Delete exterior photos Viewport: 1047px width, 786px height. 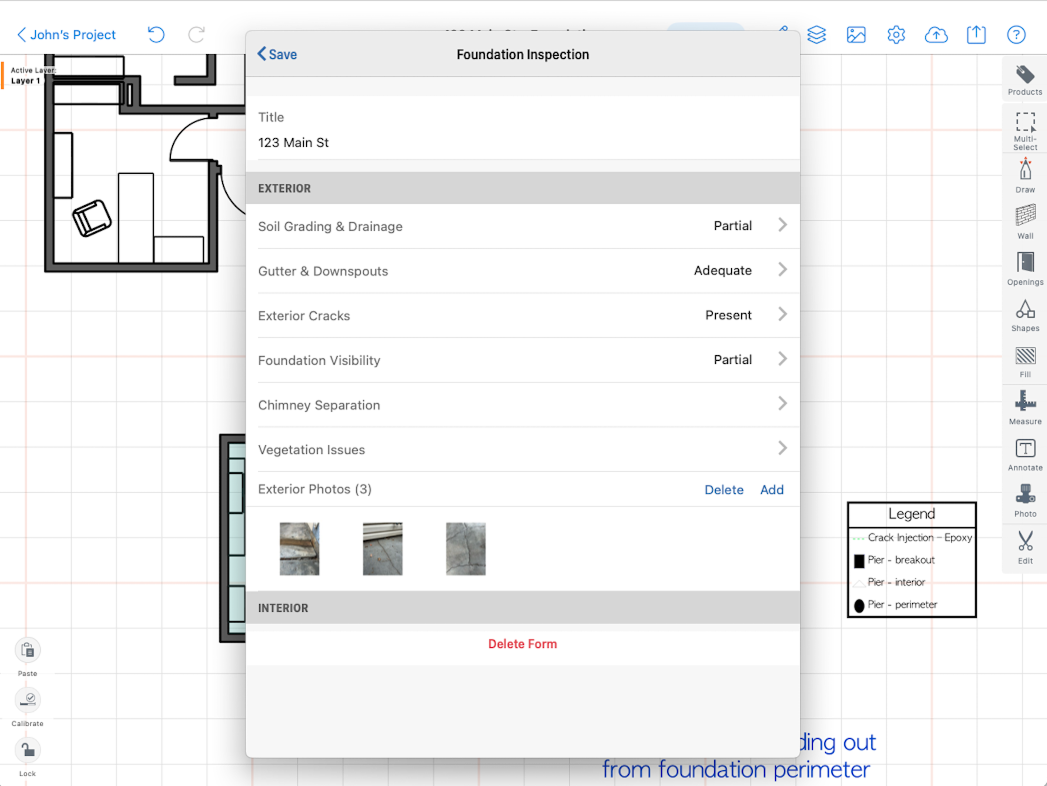[x=724, y=489]
